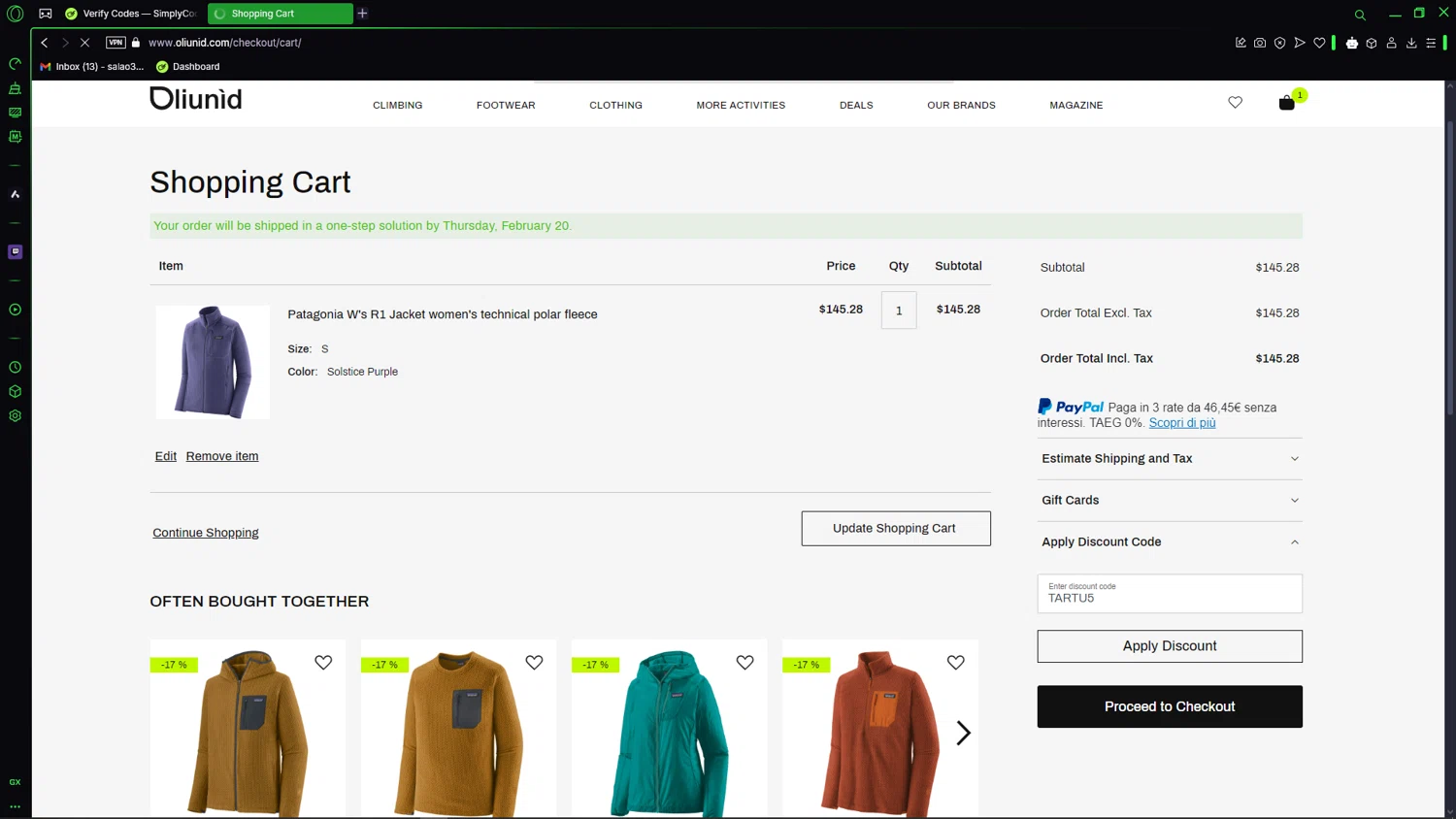This screenshot has width=1456, height=819.
Task: Switch to the Verify Codes SimplyCodes tab
Action: point(131,14)
